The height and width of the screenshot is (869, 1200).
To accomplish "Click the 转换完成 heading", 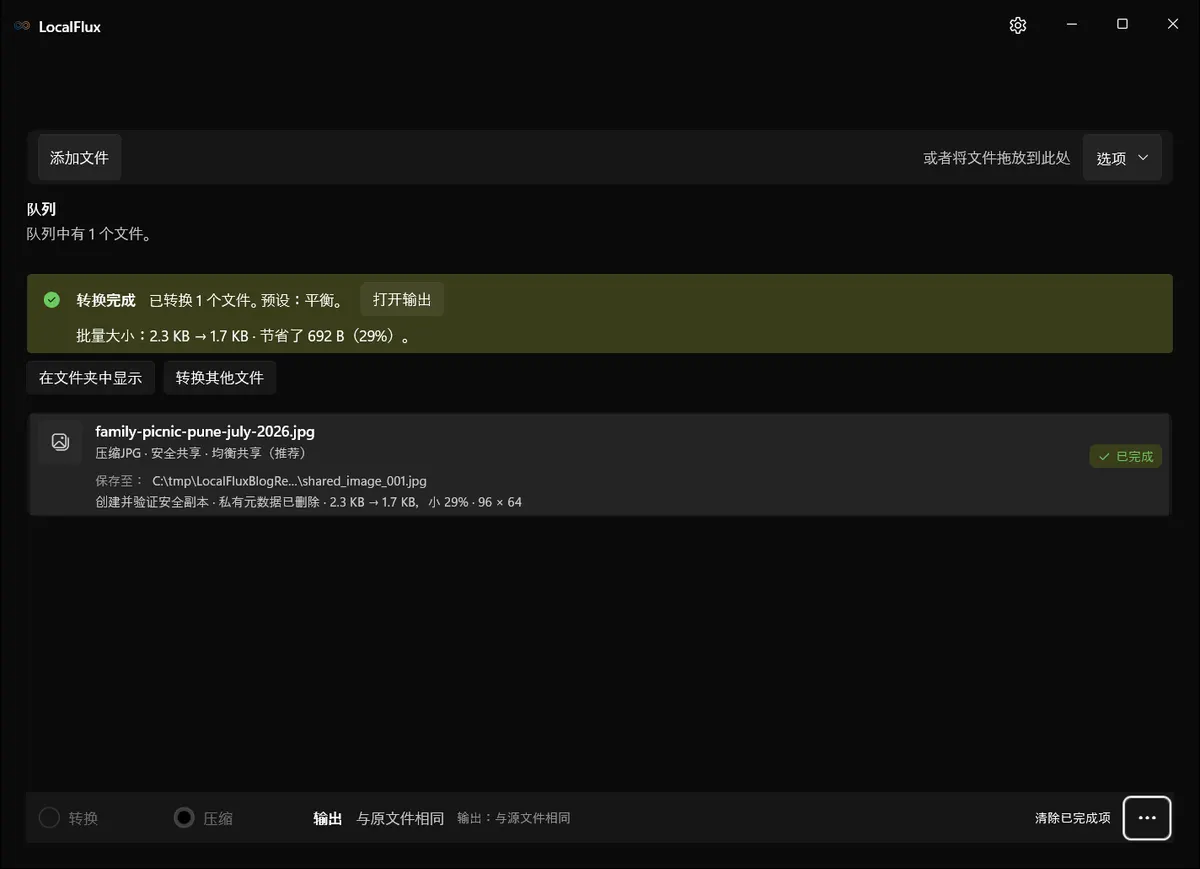I will point(106,300).
